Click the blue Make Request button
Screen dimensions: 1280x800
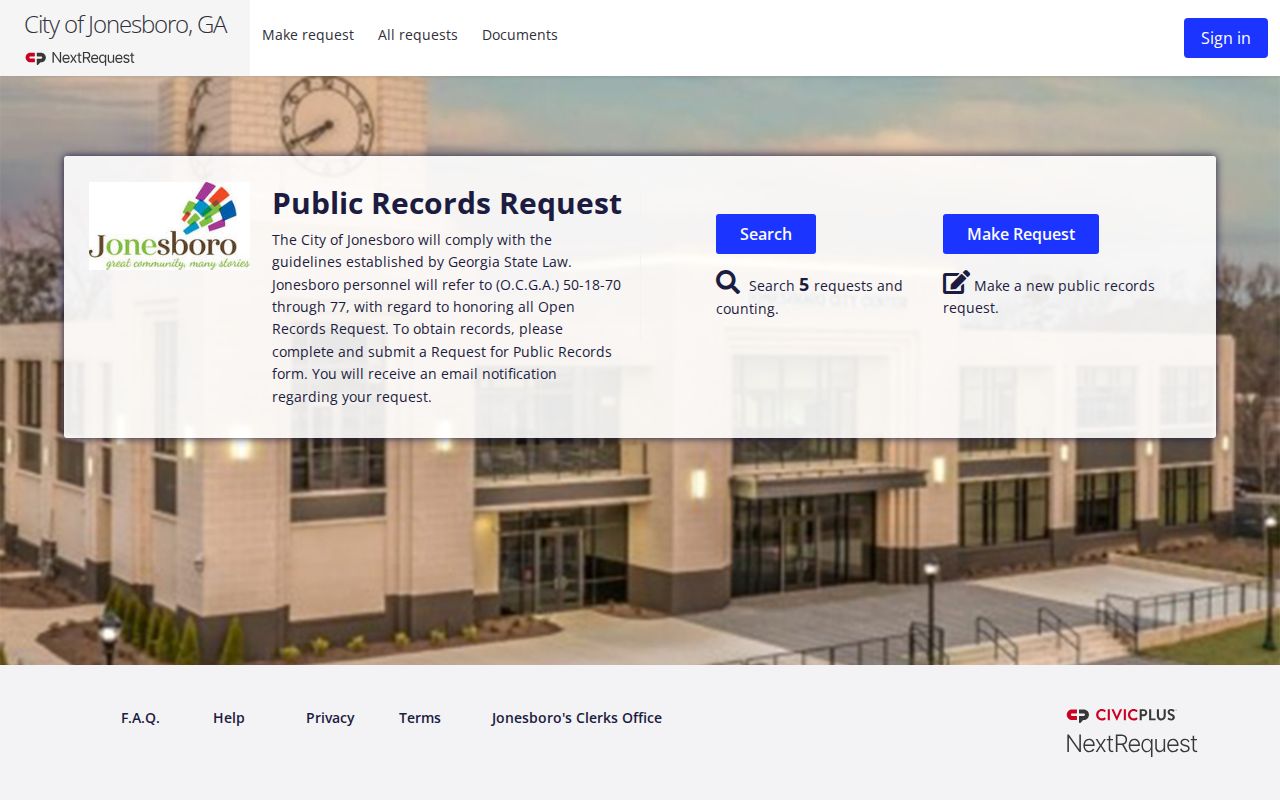(1021, 234)
